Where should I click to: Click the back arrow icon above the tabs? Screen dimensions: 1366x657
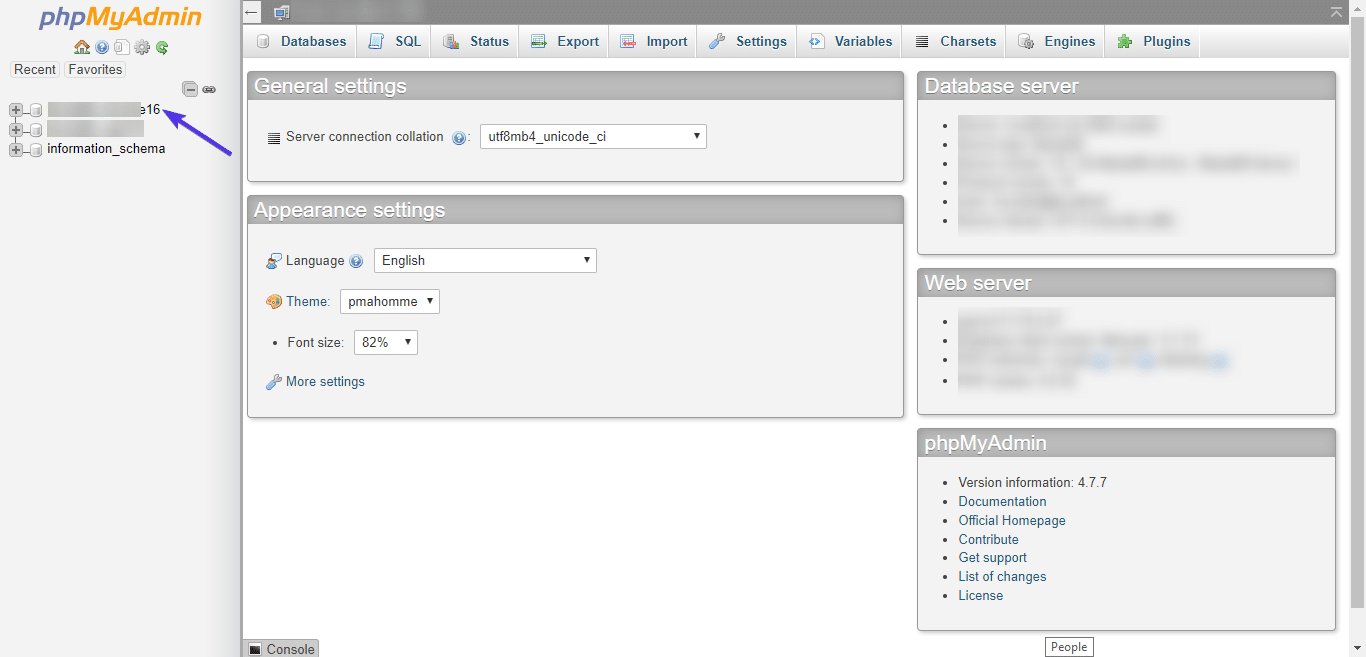pyautogui.click(x=251, y=11)
